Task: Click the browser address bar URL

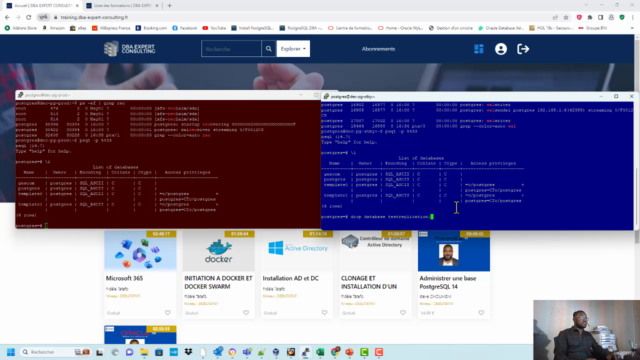Action: (x=94, y=18)
